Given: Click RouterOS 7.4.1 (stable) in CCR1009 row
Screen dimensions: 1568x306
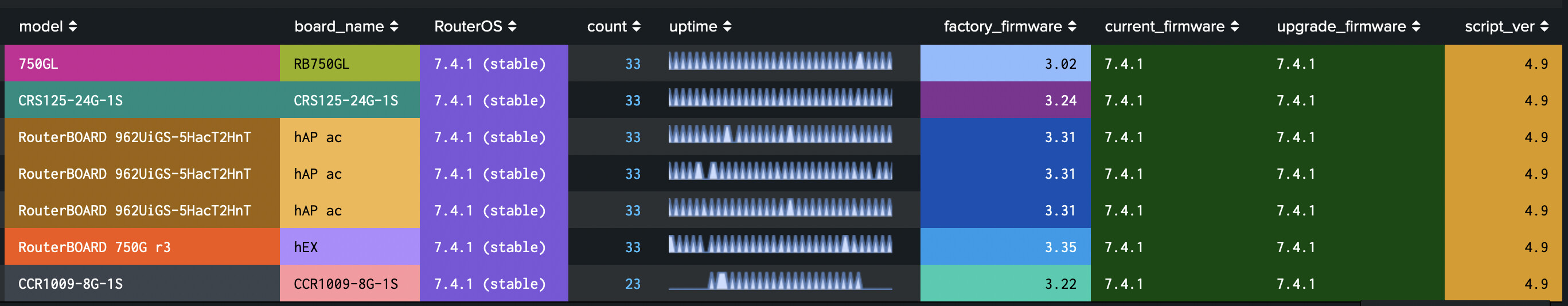Looking at the screenshot, I should click(490, 284).
